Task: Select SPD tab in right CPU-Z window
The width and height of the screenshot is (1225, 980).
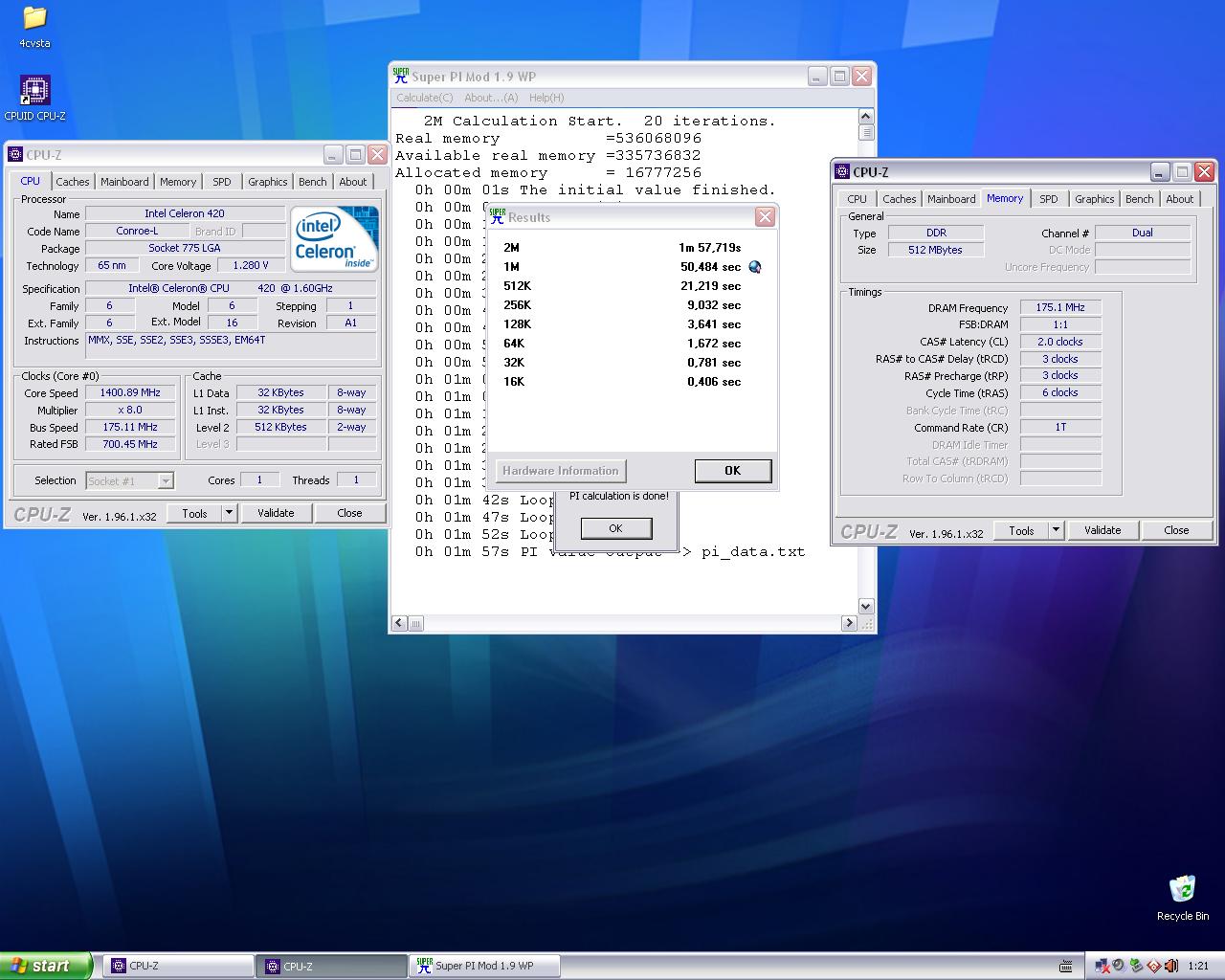Action: pos(1049,199)
